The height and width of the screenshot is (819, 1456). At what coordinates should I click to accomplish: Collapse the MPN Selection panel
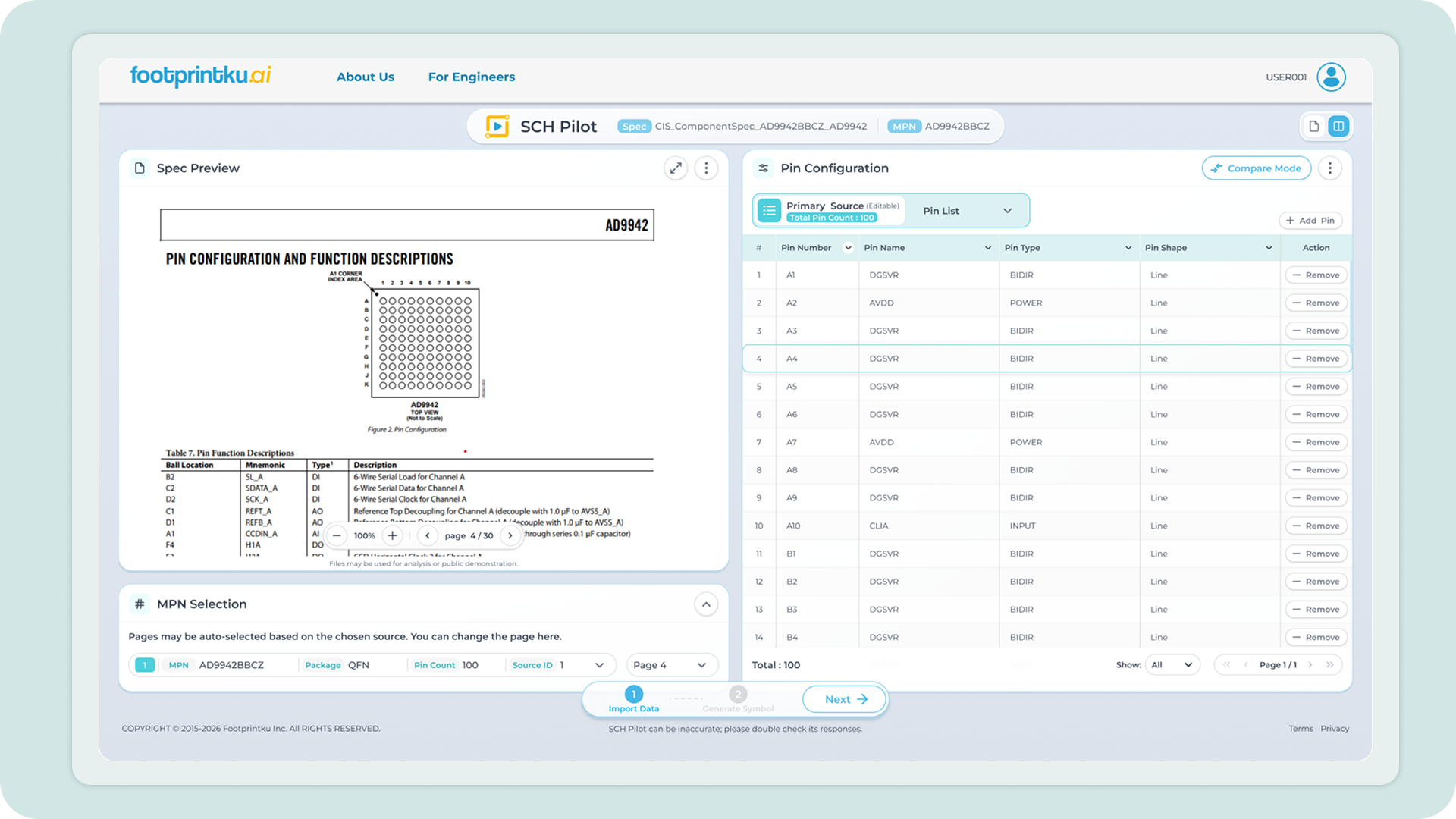pos(706,604)
